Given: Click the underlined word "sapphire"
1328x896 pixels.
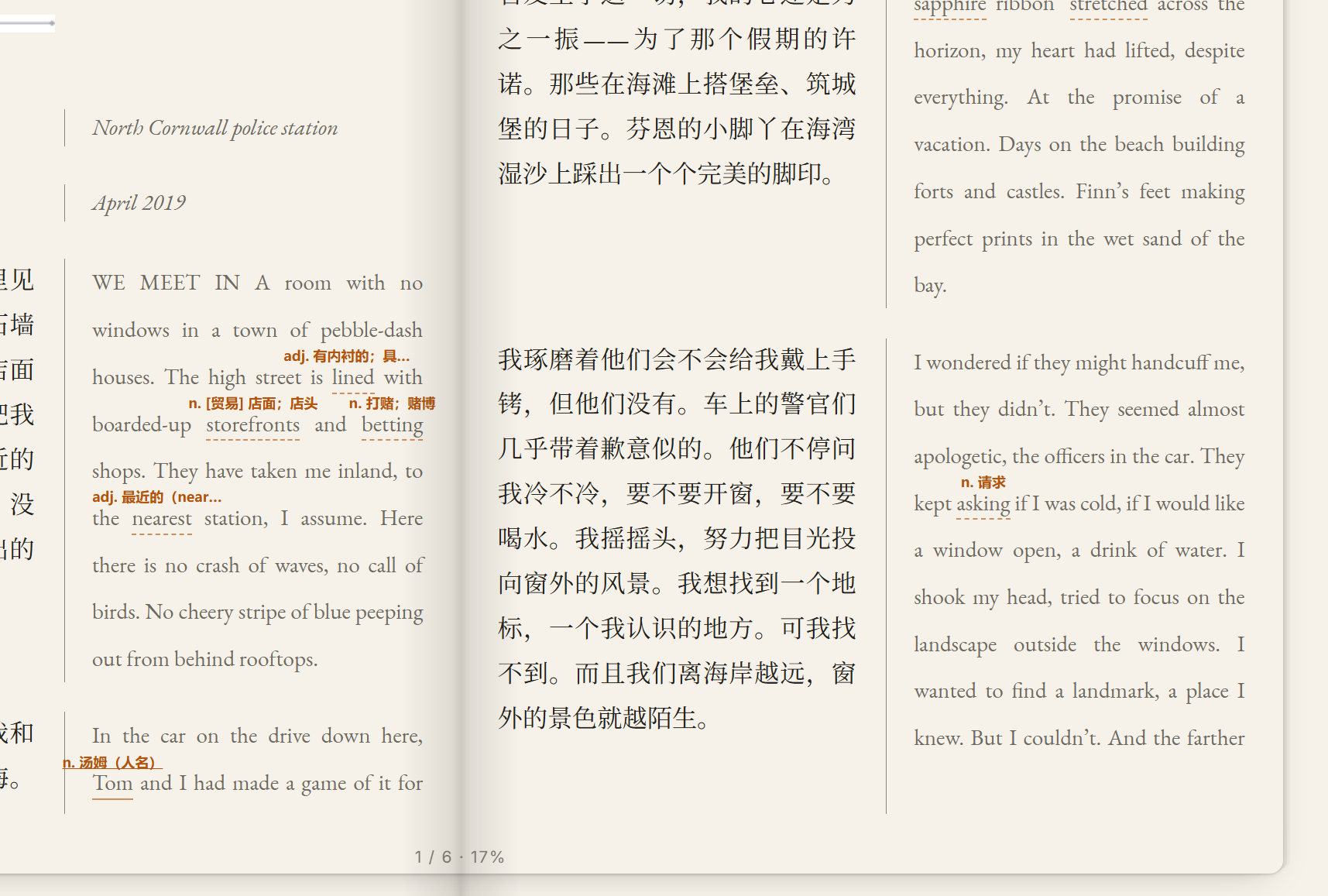Looking at the screenshot, I should [949, 6].
